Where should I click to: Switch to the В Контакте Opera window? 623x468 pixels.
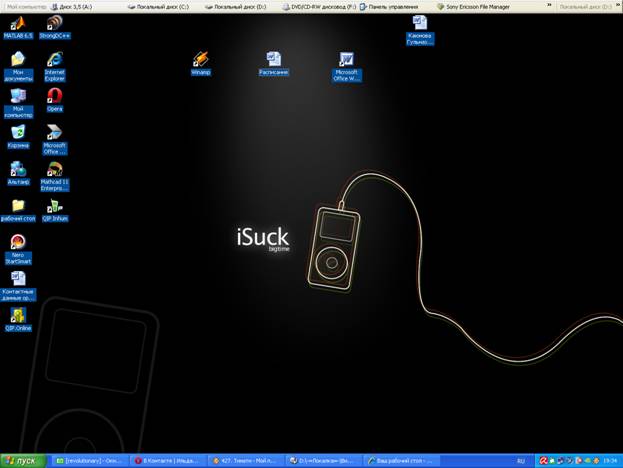pos(169,461)
